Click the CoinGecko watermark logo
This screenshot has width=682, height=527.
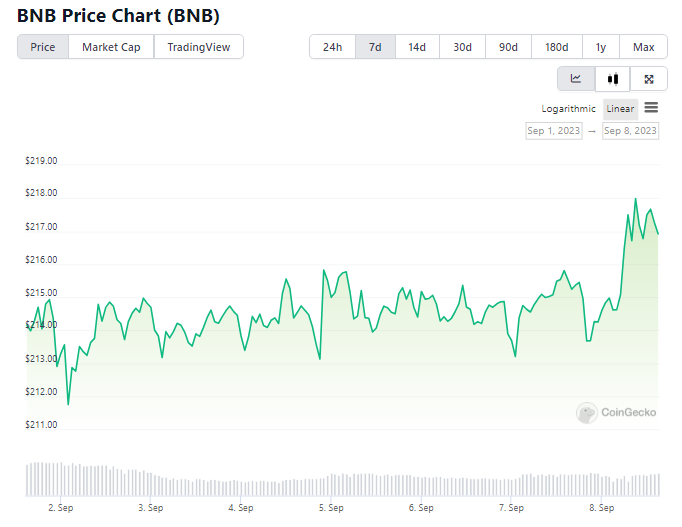click(617, 412)
